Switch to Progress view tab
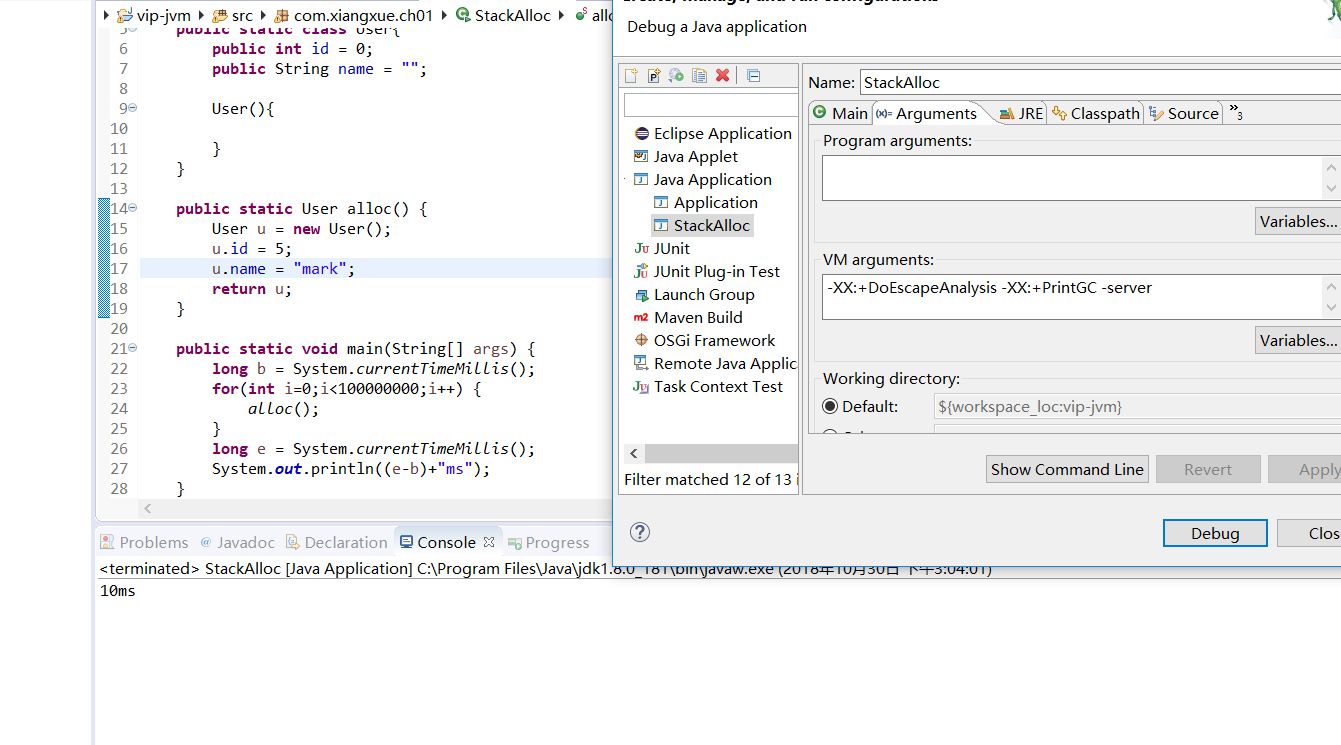 point(548,542)
